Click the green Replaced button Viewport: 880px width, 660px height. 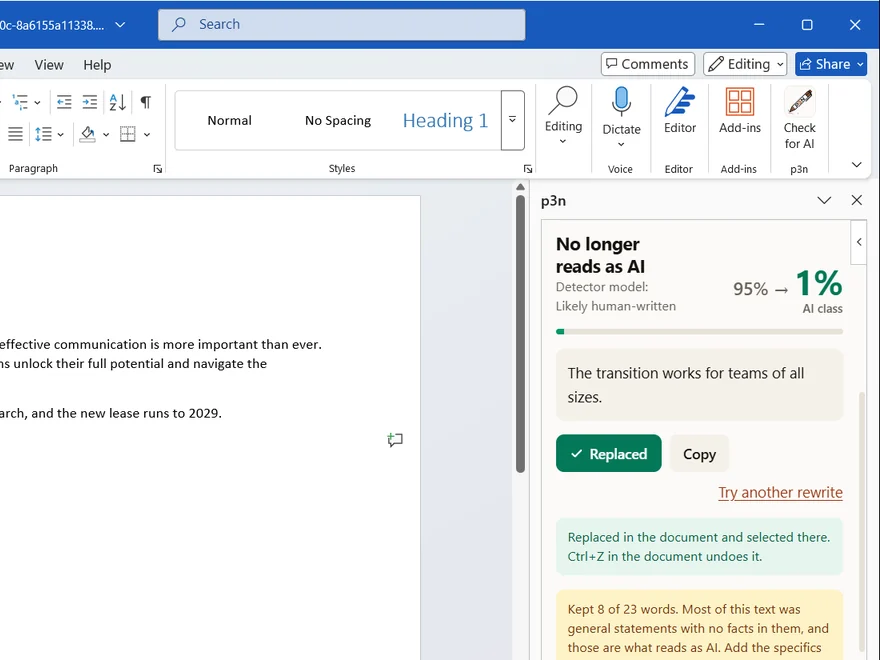608,453
